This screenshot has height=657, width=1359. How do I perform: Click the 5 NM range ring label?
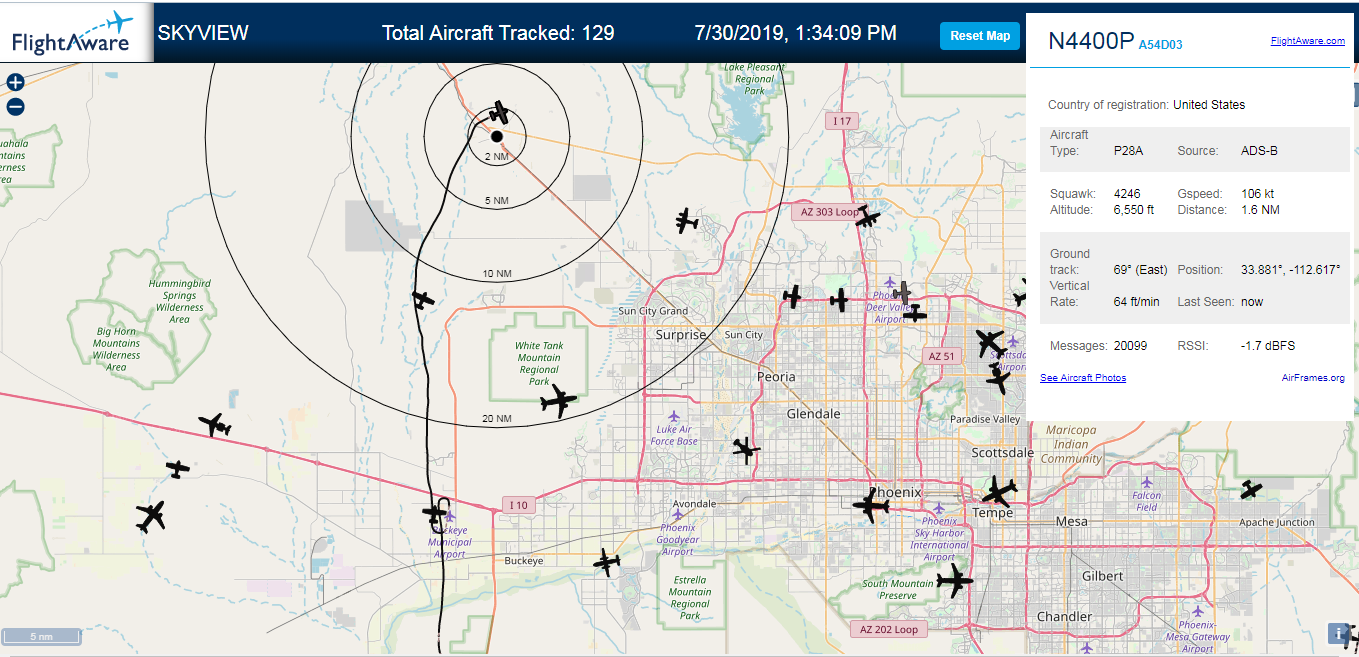coord(496,201)
